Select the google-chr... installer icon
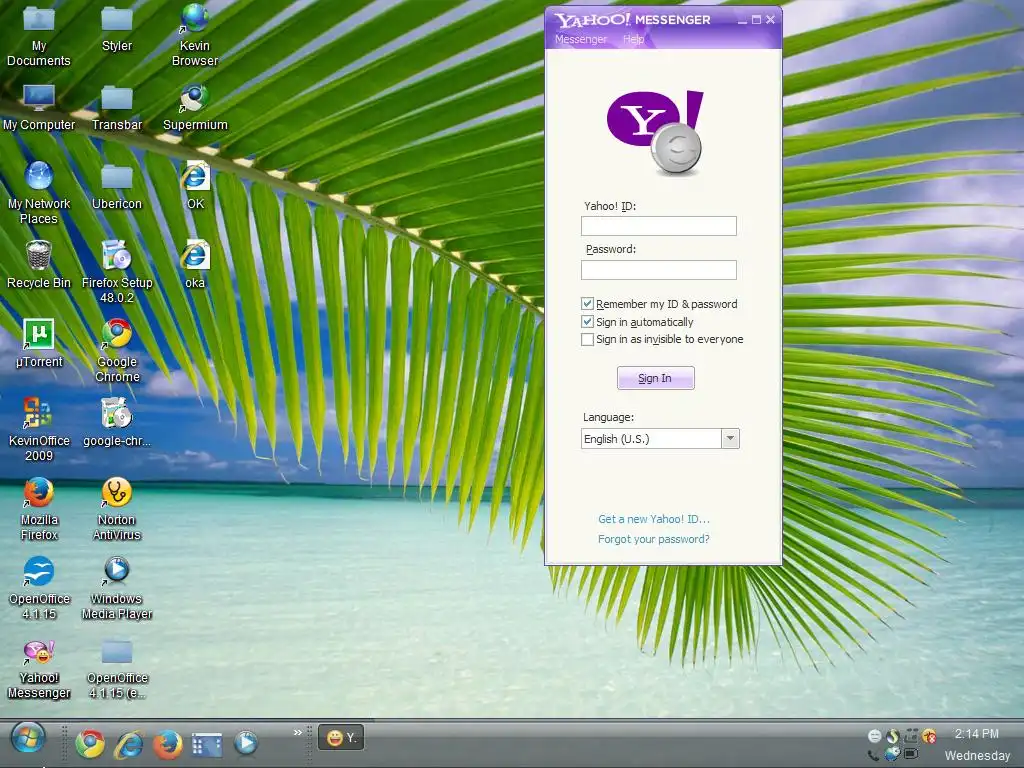The width and height of the screenshot is (1024, 768). point(117,423)
